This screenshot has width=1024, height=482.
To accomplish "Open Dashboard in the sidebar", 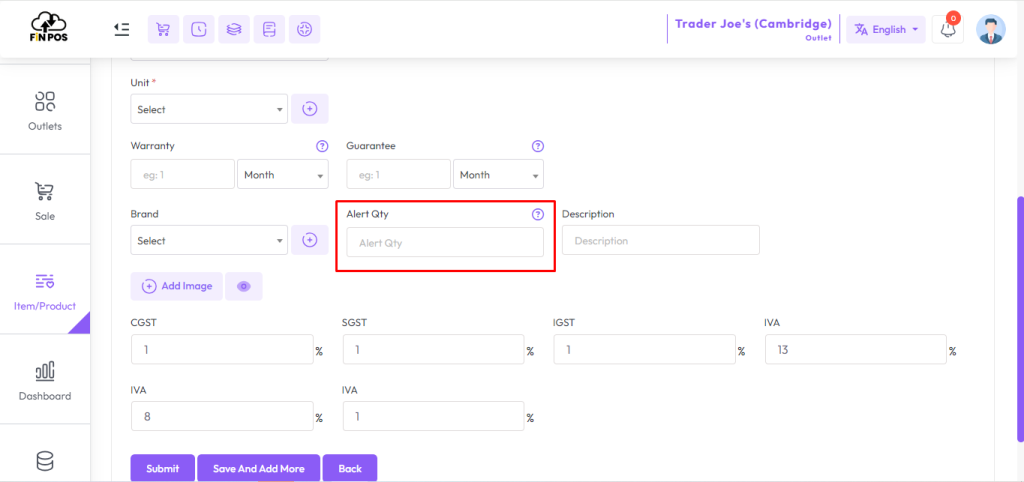I will coord(45,381).
